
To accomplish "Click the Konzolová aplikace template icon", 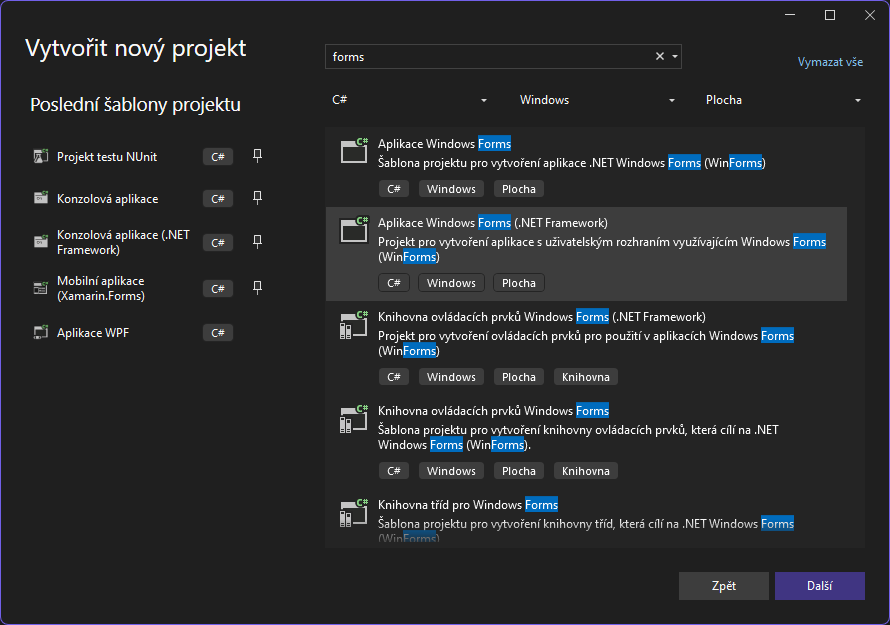I will pyautogui.click(x=40, y=199).
